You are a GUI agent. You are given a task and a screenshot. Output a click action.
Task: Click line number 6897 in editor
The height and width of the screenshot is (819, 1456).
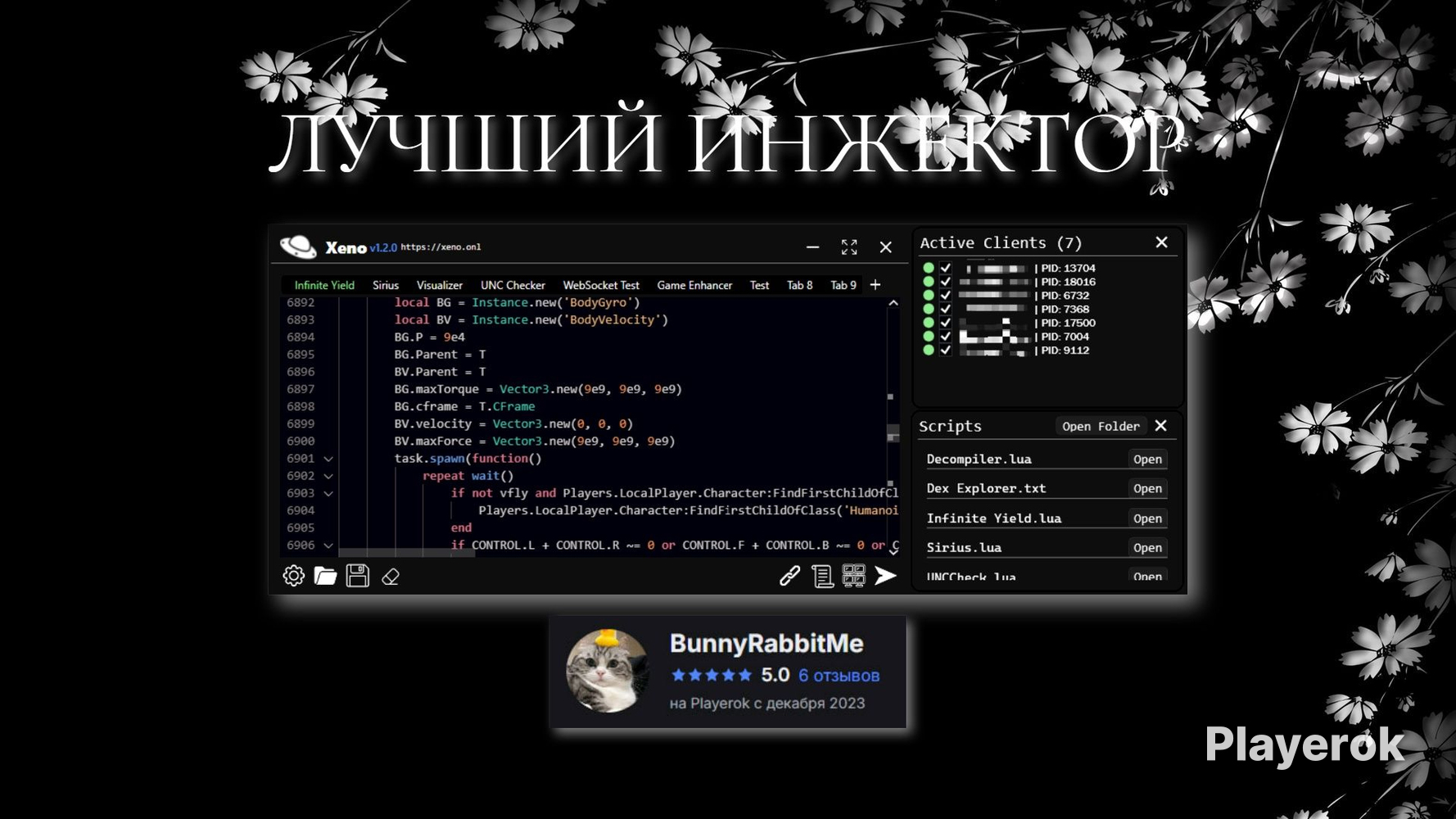301,389
